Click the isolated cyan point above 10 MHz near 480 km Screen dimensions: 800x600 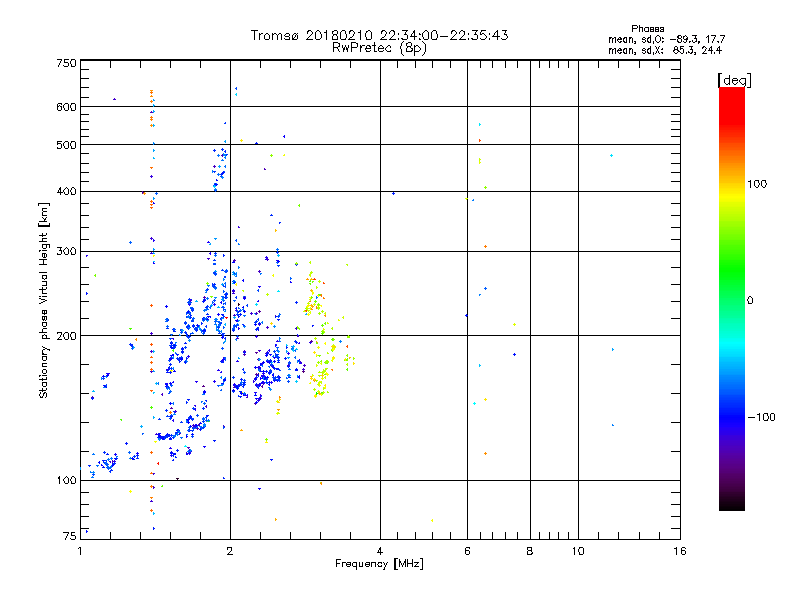611,156
